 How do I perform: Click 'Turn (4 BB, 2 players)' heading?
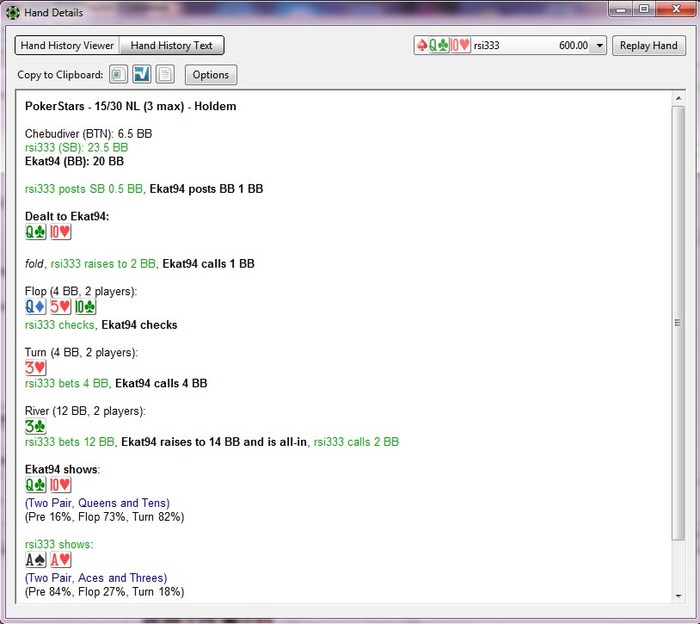coord(81,353)
